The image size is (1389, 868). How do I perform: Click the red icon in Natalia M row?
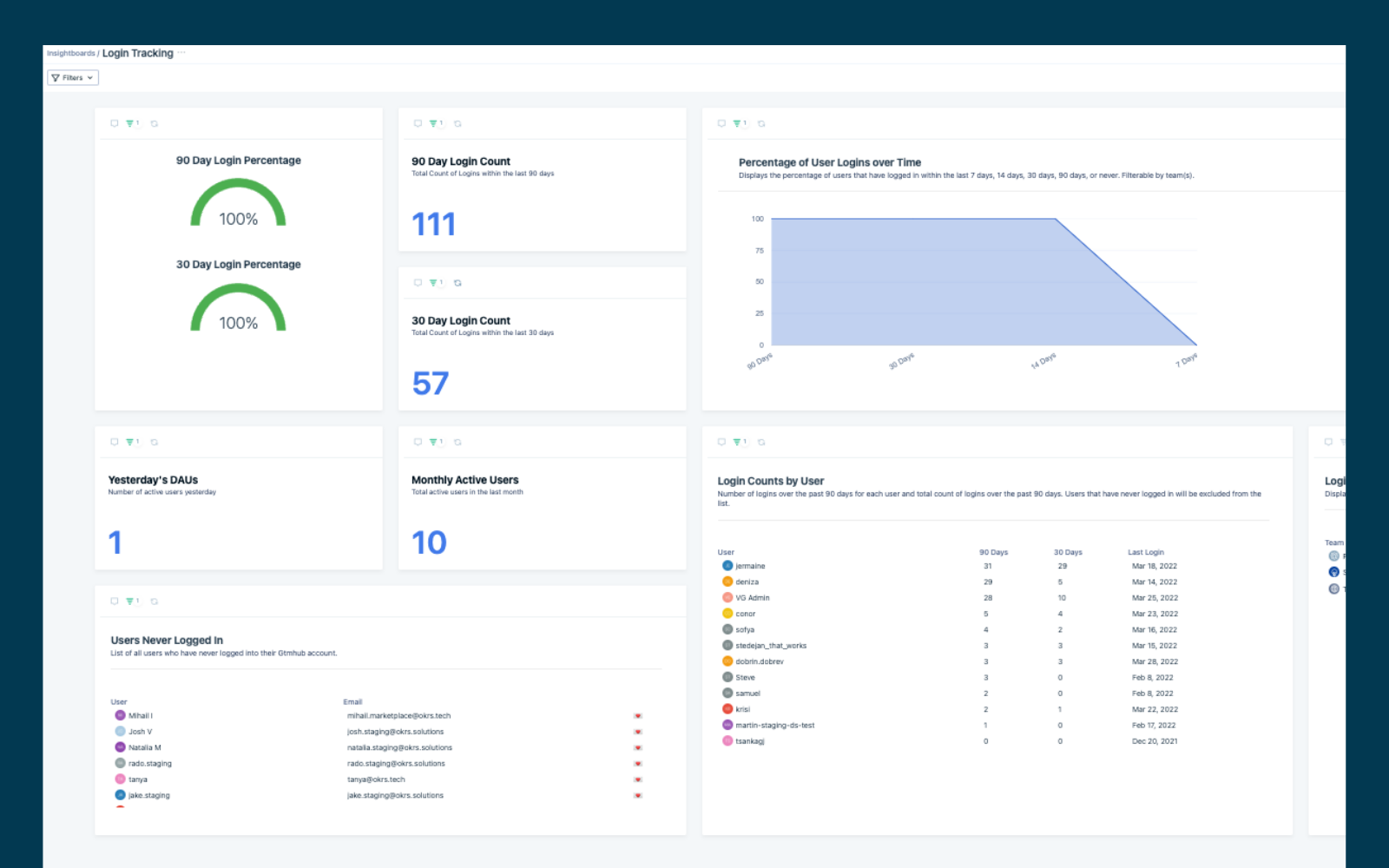638,747
